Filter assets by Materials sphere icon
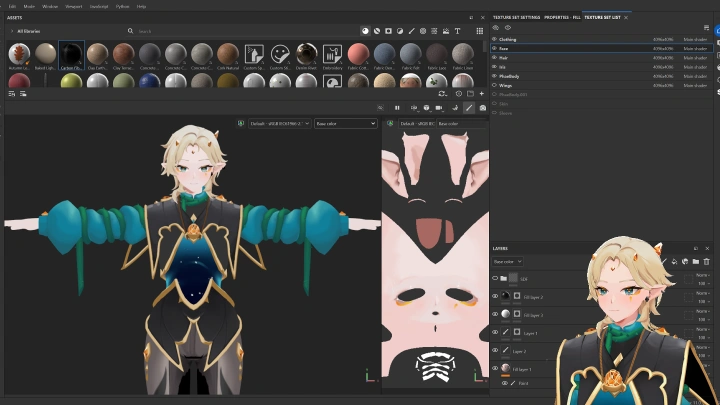The height and width of the screenshot is (405, 720). coord(365,31)
